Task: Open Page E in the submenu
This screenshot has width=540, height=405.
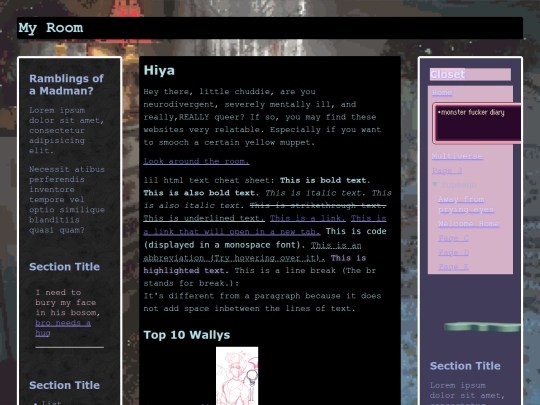Action: coord(453,267)
